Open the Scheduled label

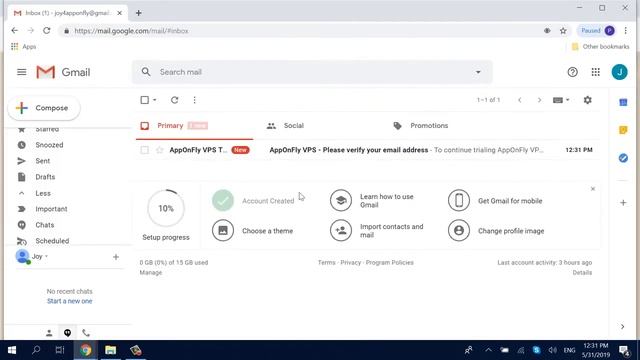(52, 241)
